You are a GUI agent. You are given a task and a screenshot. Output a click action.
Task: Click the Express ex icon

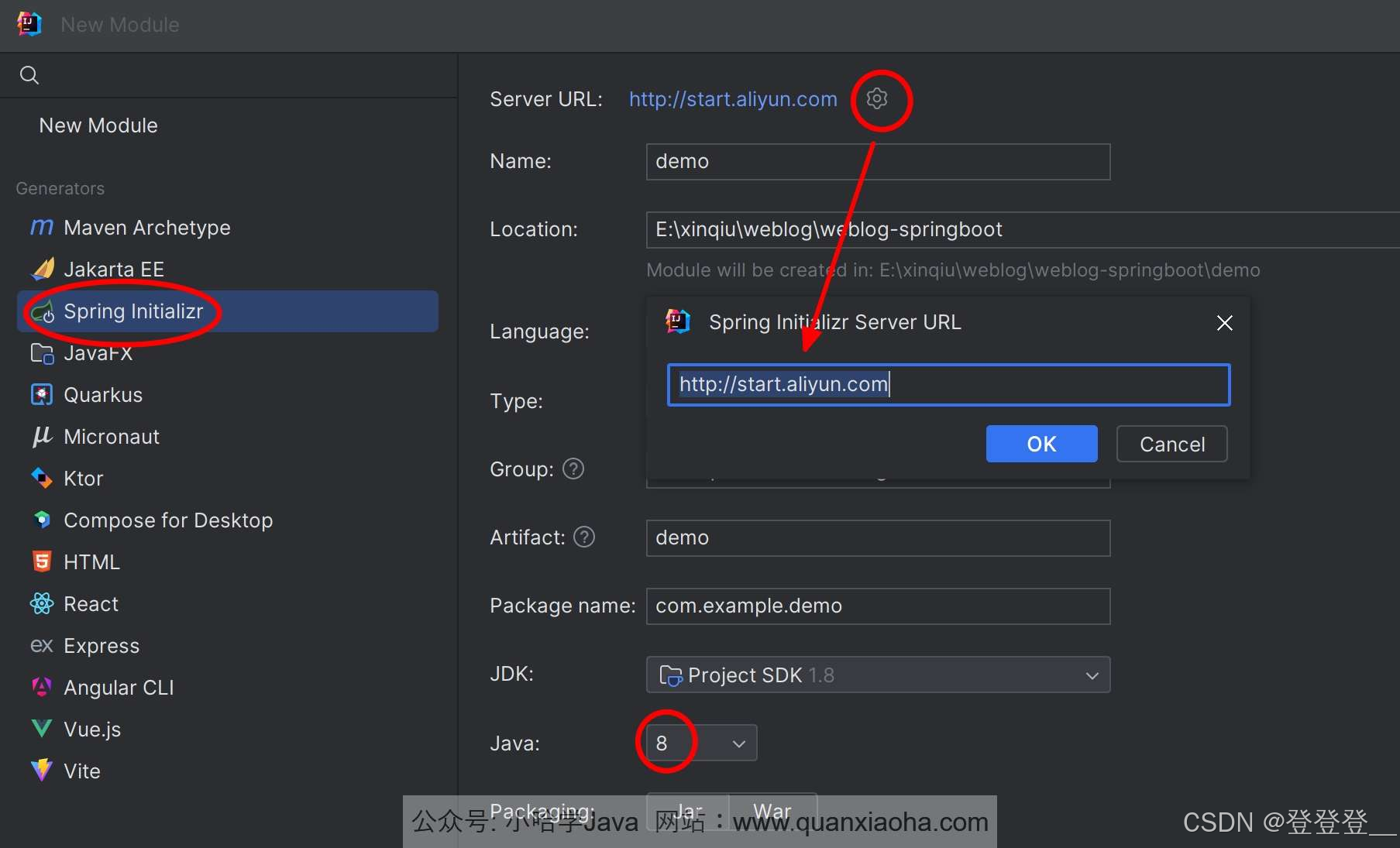42,645
